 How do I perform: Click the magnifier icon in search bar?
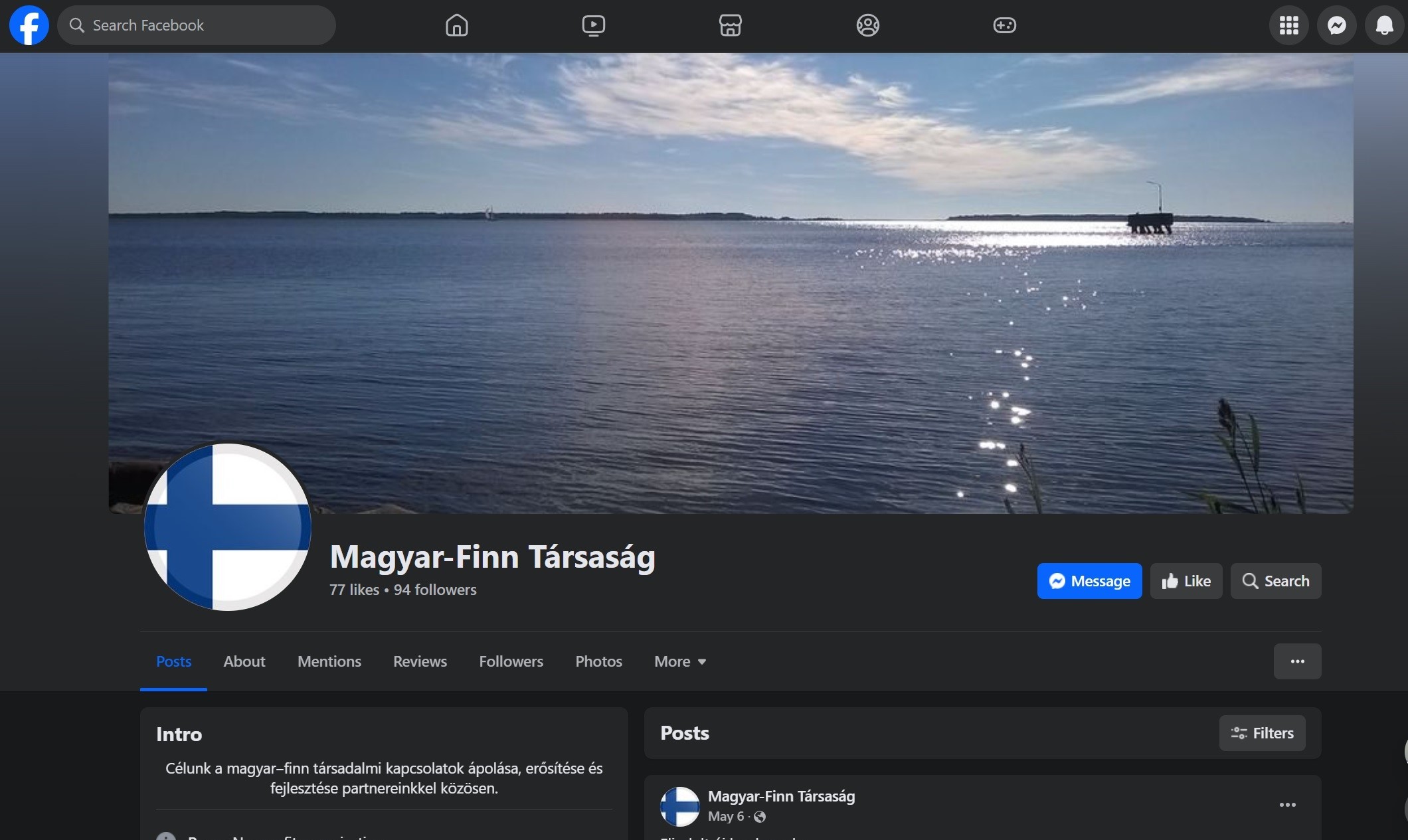click(77, 25)
